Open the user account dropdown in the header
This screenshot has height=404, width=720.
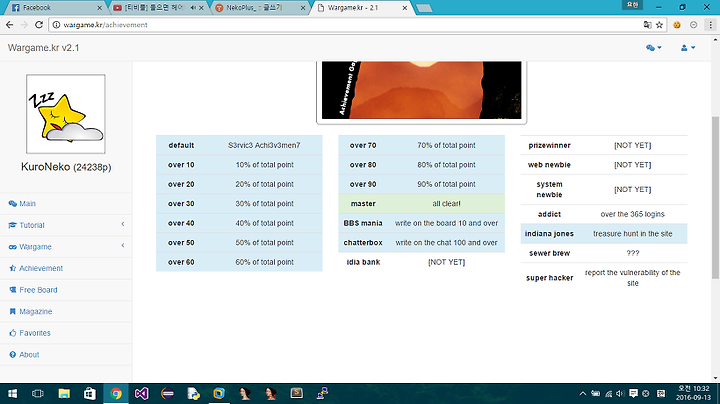[x=688, y=48]
